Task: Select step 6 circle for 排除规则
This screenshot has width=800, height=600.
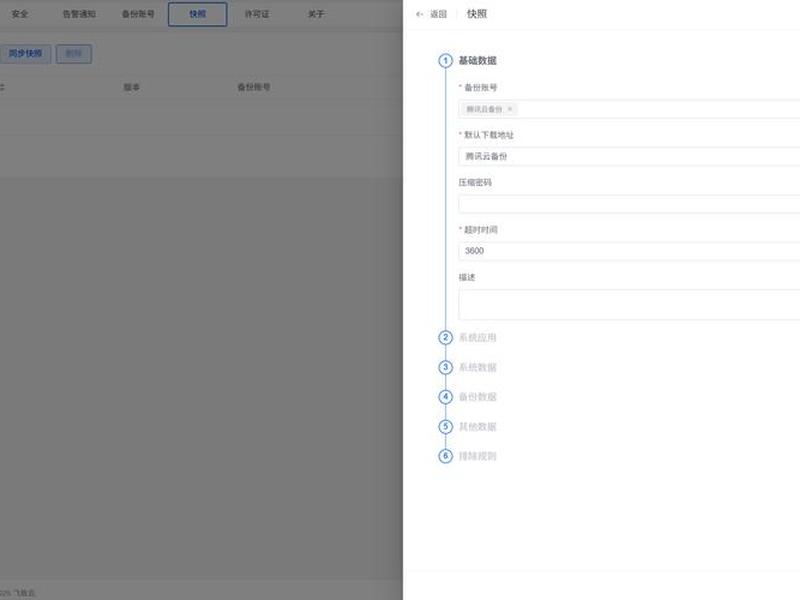Action: 445,456
